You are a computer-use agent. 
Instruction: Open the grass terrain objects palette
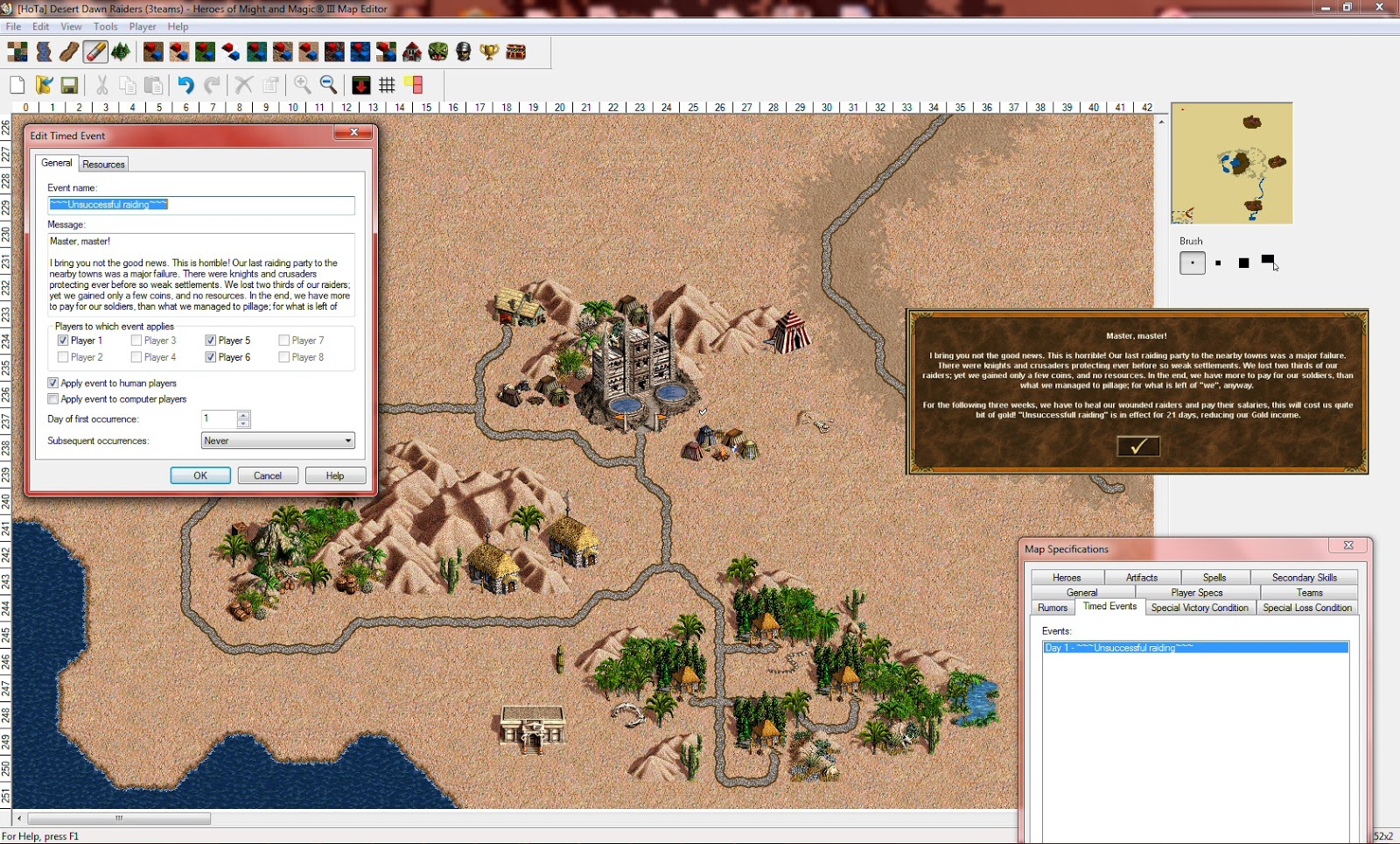205,53
